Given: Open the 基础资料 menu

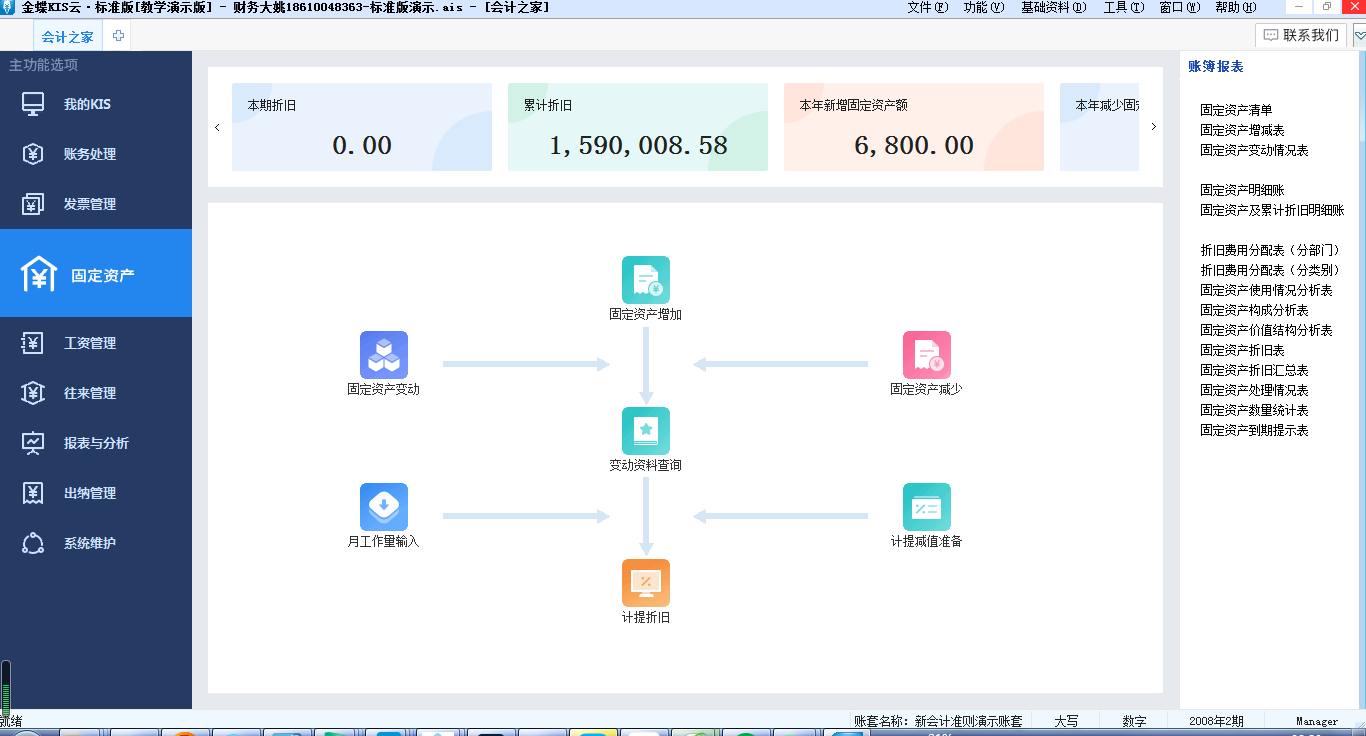Looking at the screenshot, I should pyautogui.click(x=1053, y=7).
